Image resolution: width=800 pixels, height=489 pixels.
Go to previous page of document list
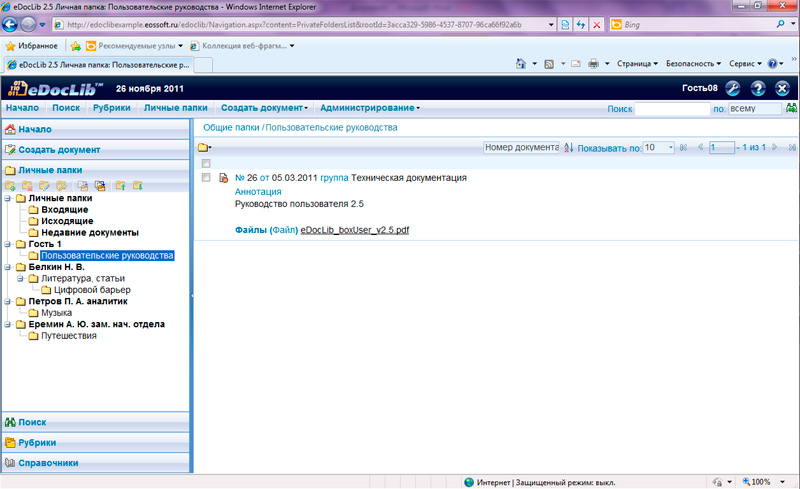[x=701, y=147]
